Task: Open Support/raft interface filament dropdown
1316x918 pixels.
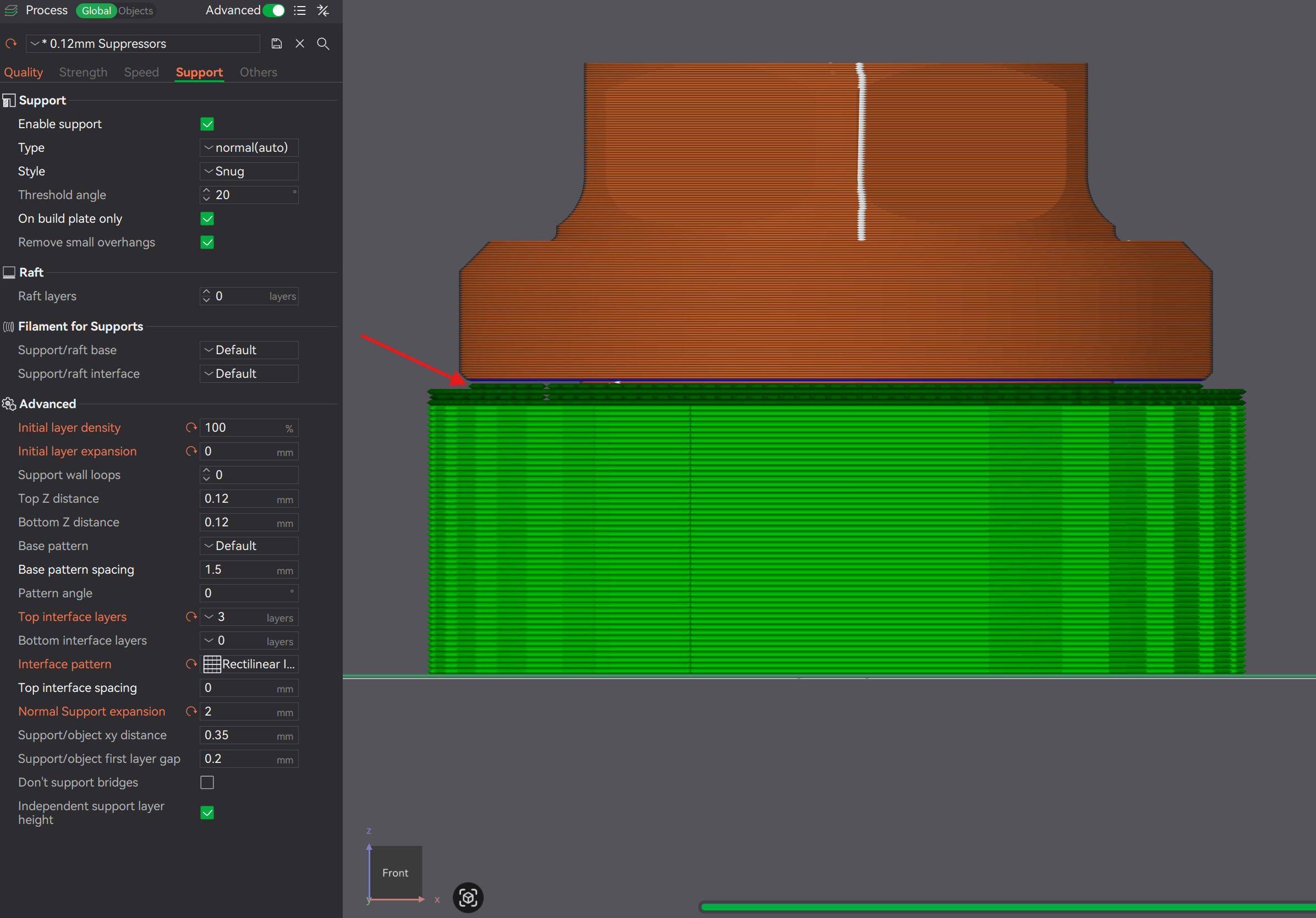Action: [249, 373]
